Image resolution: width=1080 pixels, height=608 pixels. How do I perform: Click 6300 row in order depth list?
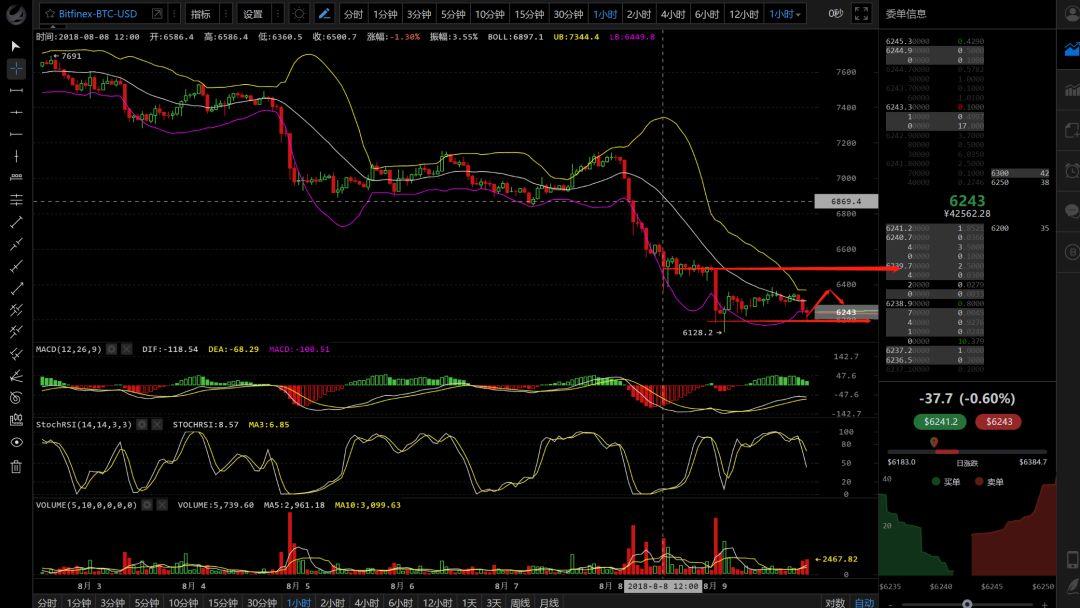point(1020,173)
